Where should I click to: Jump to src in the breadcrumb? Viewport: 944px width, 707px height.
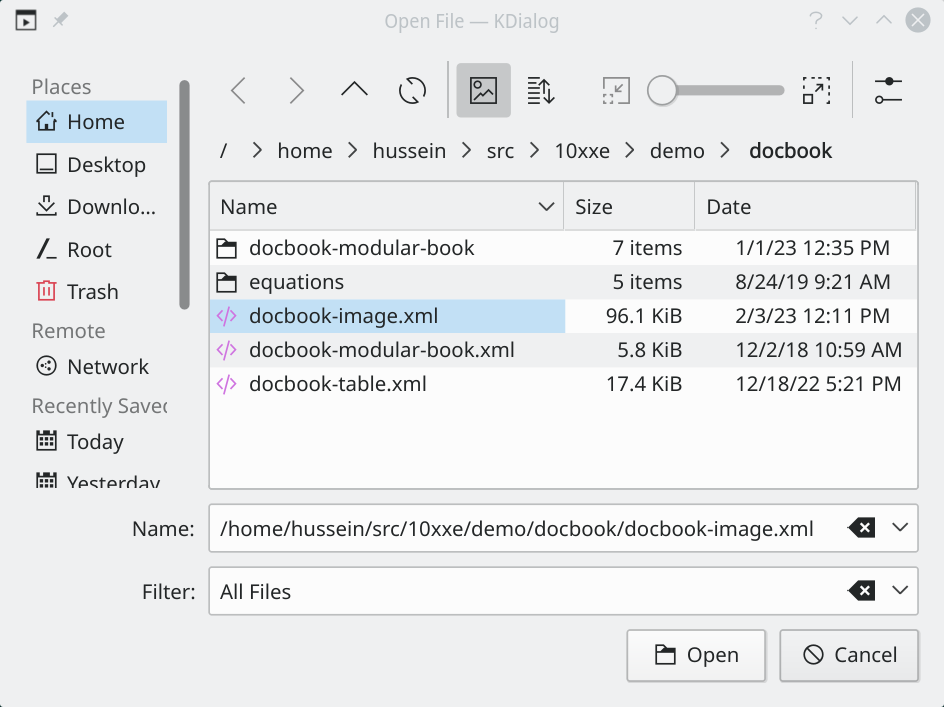(x=500, y=151)
